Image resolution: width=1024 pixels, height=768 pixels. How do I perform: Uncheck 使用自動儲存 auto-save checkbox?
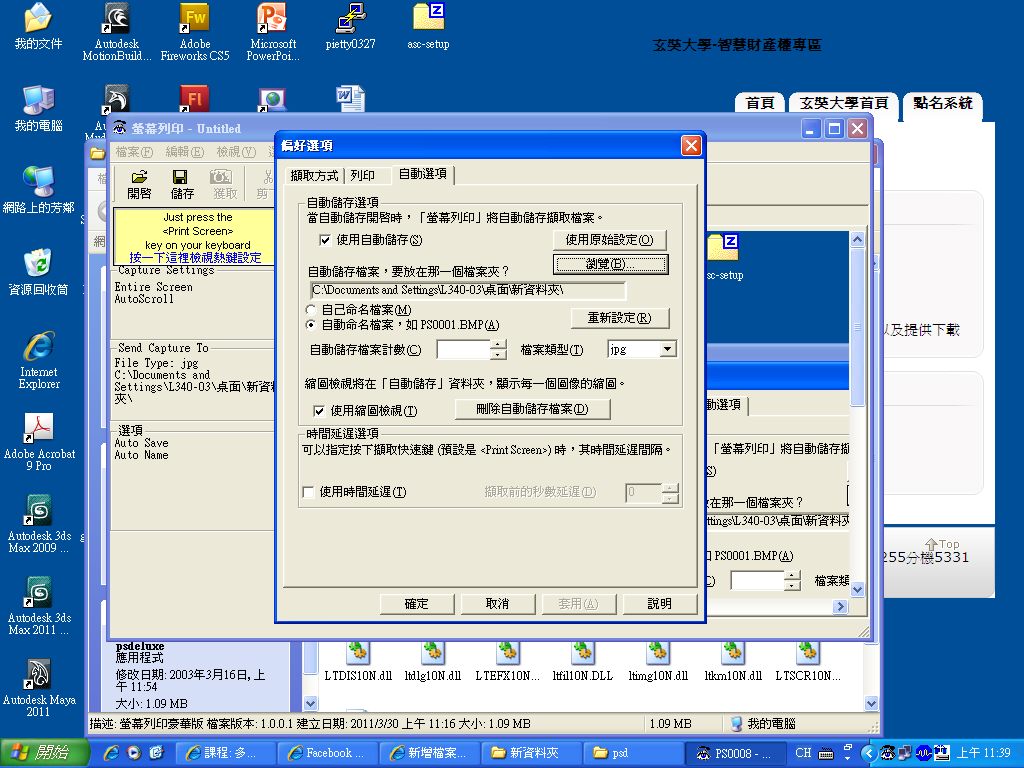tap(324, 240)
